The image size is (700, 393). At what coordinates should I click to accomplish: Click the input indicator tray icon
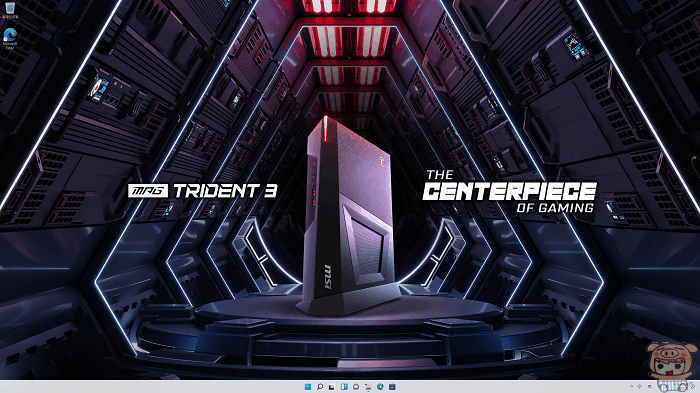point(650,386)
